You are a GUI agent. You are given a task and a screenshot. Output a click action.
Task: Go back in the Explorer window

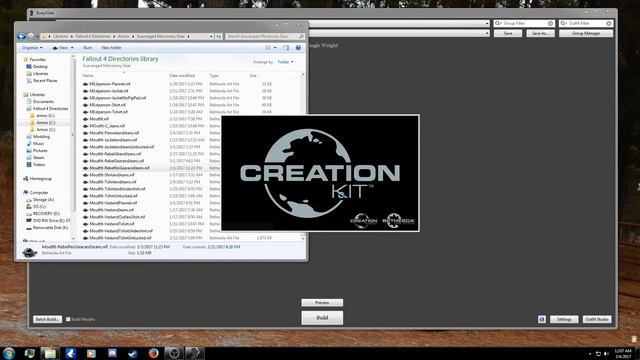pos(22,36)
